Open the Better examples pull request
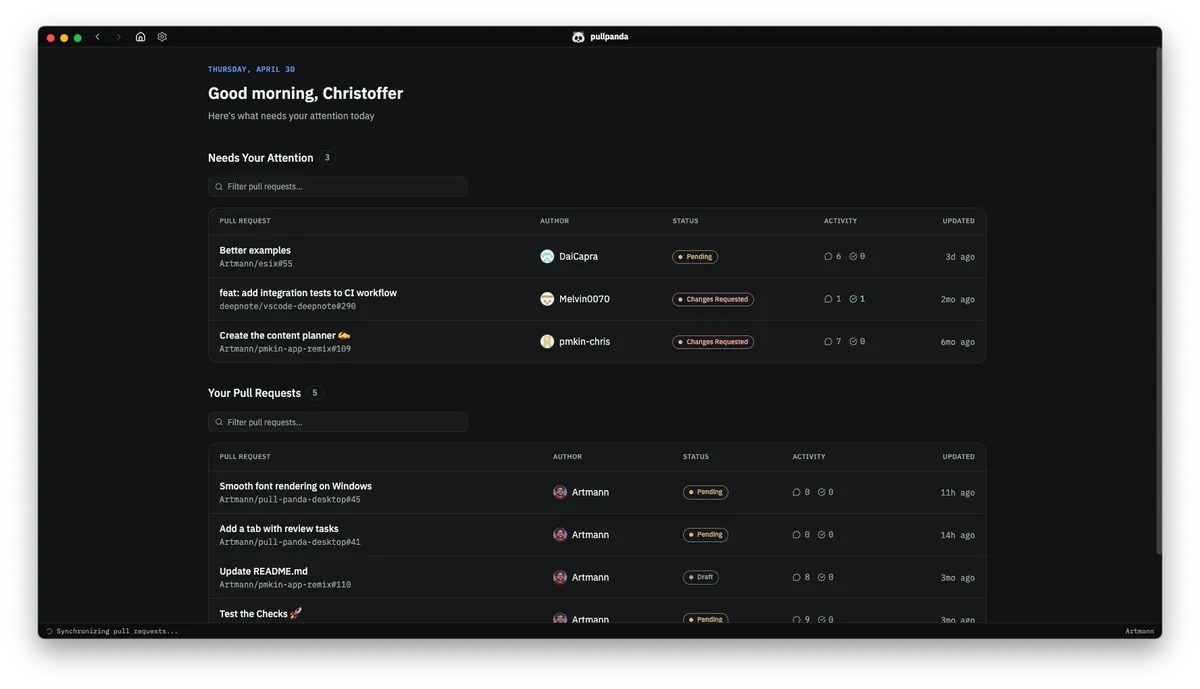 tap(255, 250)
